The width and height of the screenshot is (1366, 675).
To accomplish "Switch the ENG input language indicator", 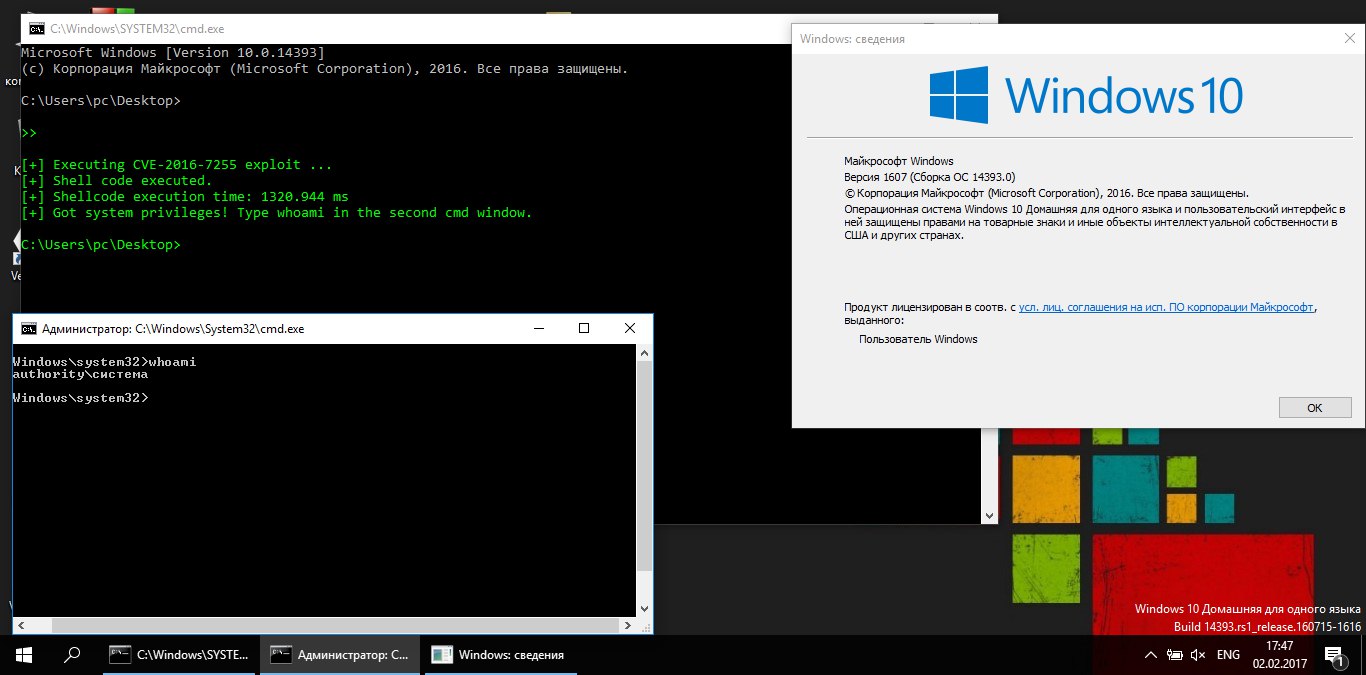I will [x=1228, y=655].
